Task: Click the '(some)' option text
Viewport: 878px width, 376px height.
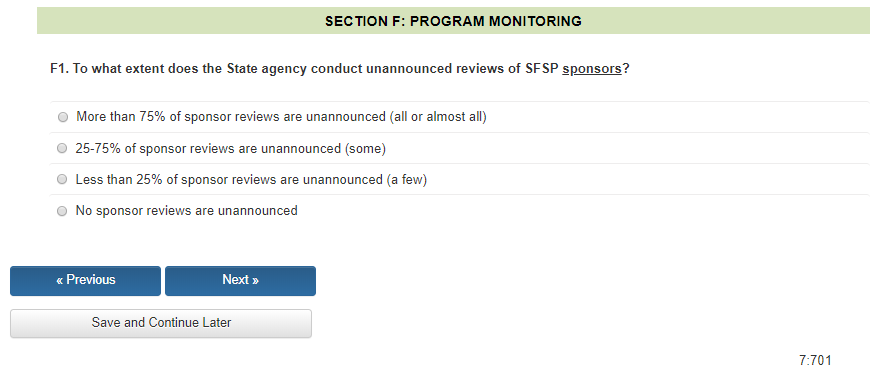Action: click(365, 148)
